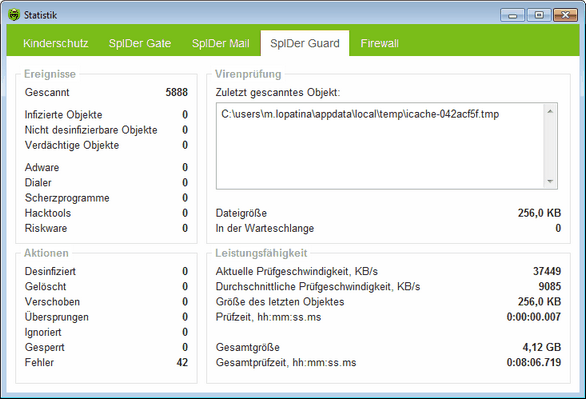Click the Gescannt value 5888
586x399 pixels.
[177, 92]
